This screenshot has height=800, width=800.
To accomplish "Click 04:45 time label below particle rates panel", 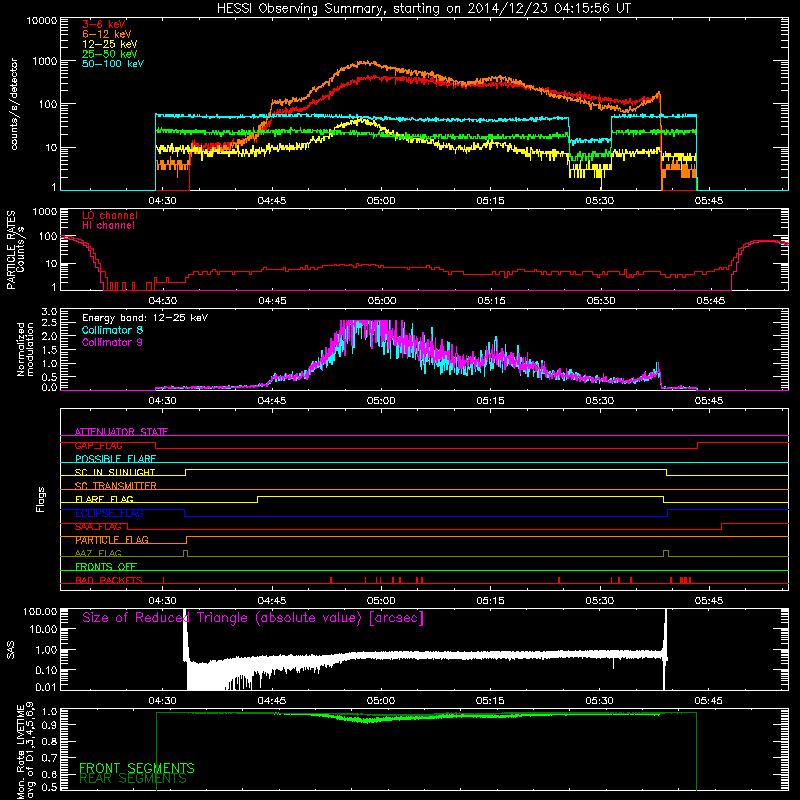I will pos(272,301).
